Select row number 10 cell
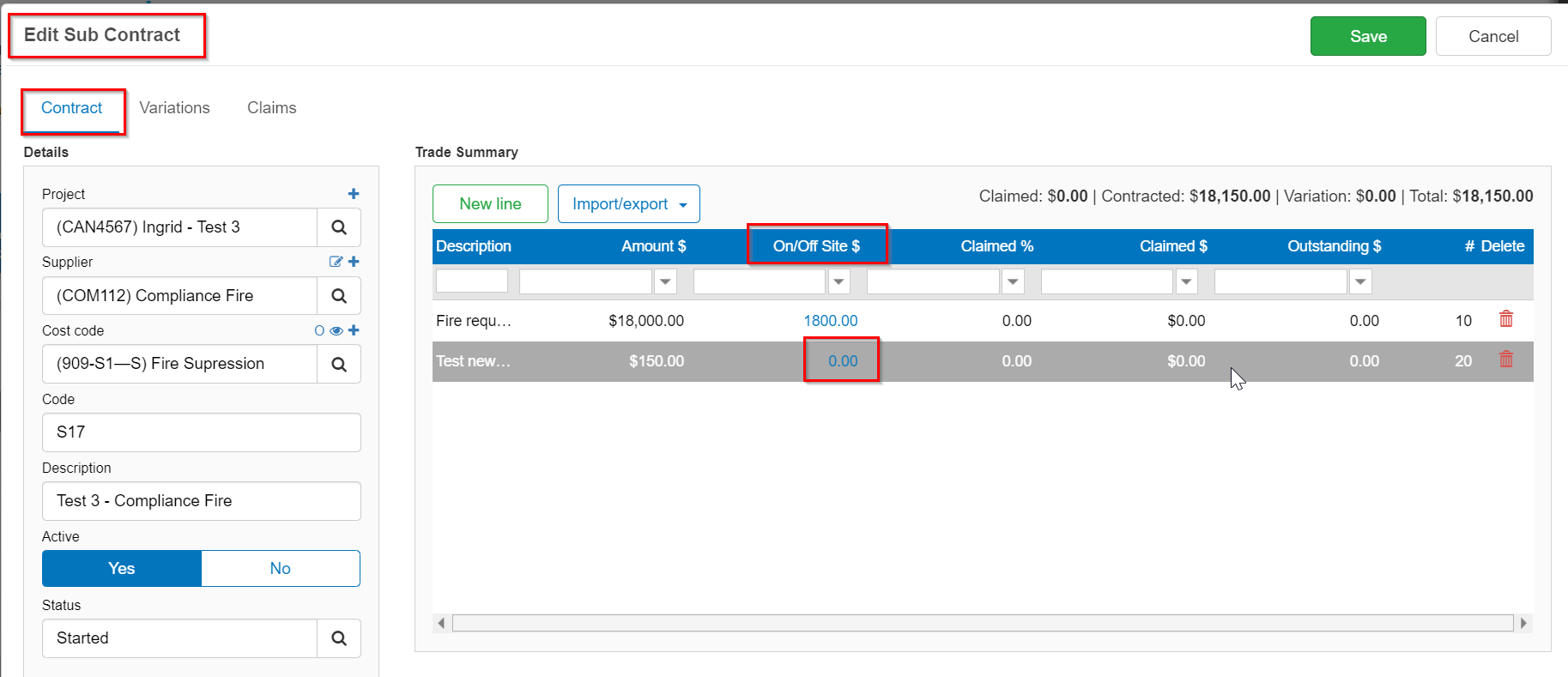1568x677 pixels. tap(1463, 321)
